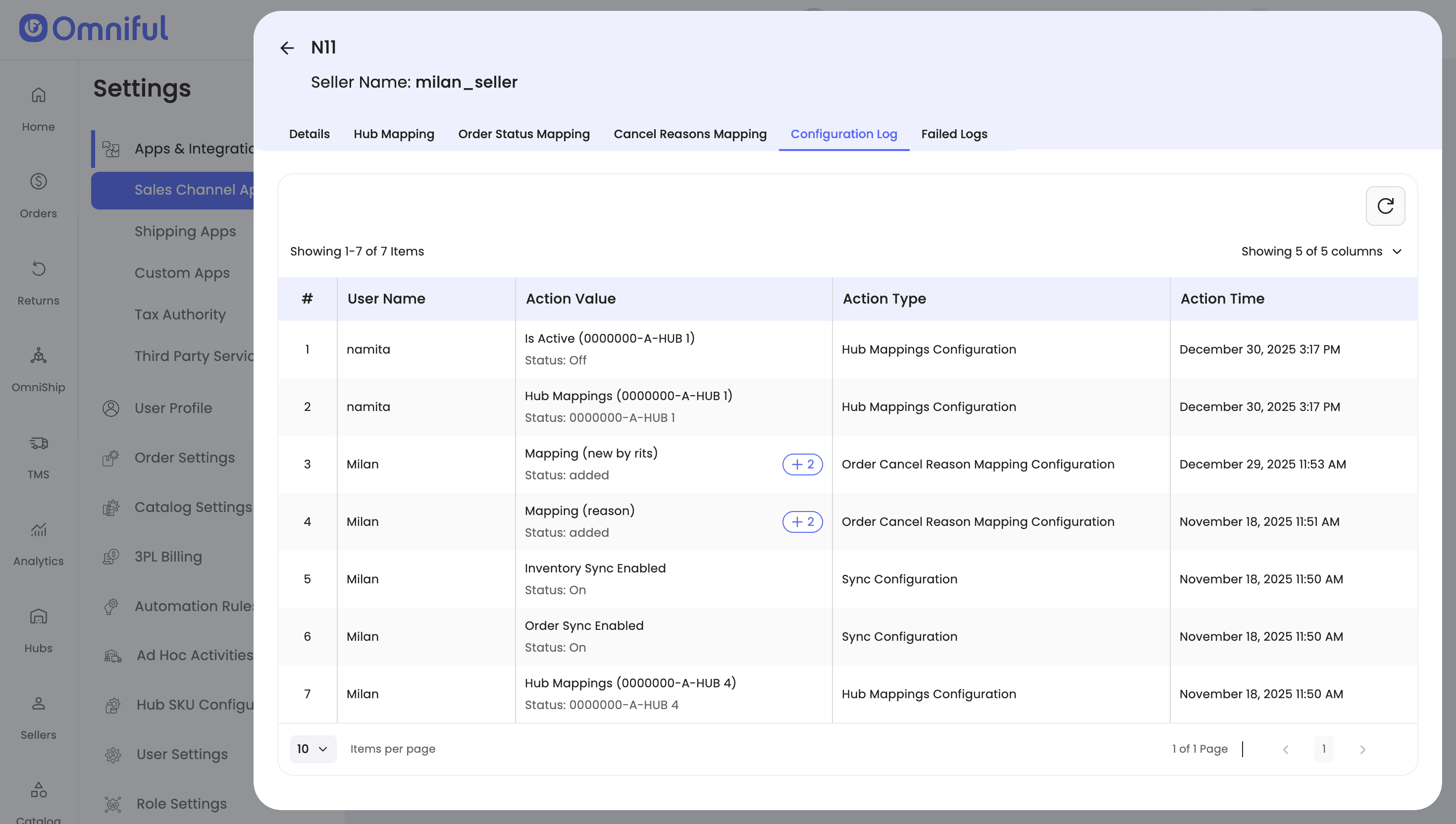Open Shipping Apps in settings menu

[x=185, y=231]
